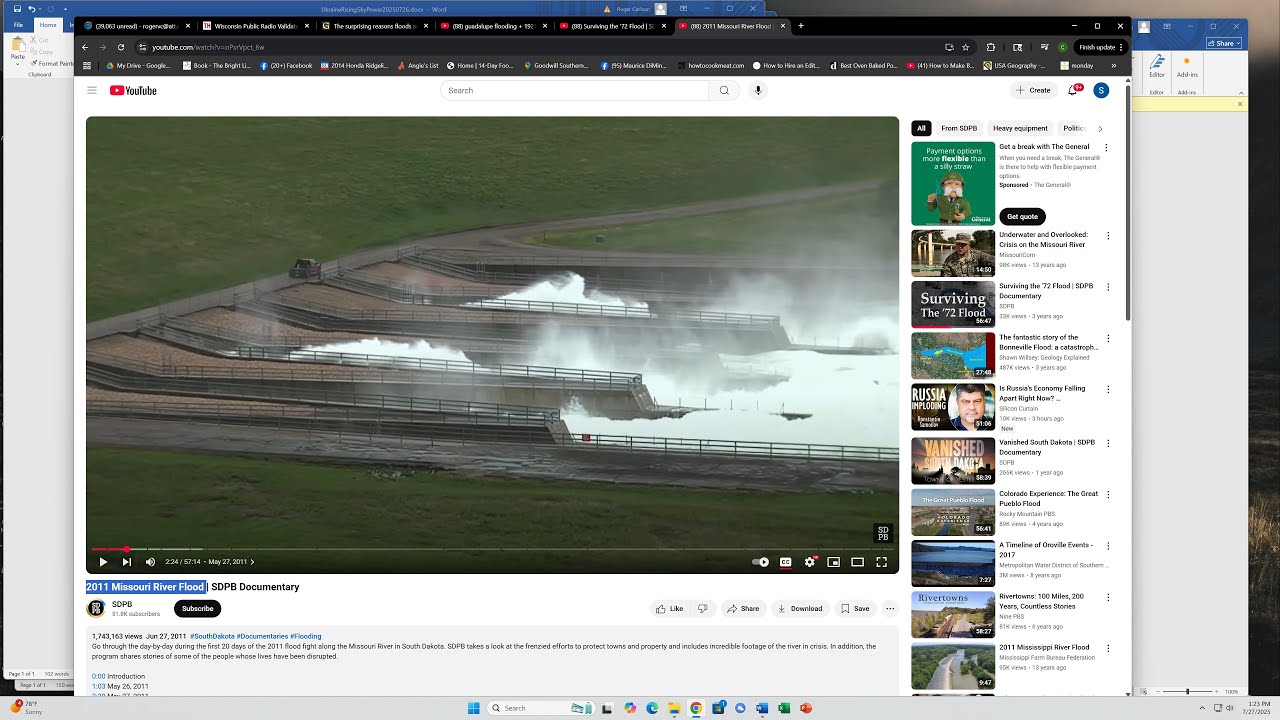1280x720 pixels.
Task: Subscribe to the SDPB channel
Action: tap(197, 608)
